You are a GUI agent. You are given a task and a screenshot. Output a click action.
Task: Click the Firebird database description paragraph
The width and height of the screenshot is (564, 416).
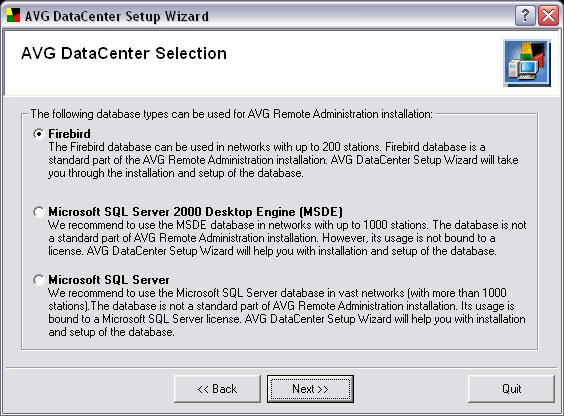(283, 160)
